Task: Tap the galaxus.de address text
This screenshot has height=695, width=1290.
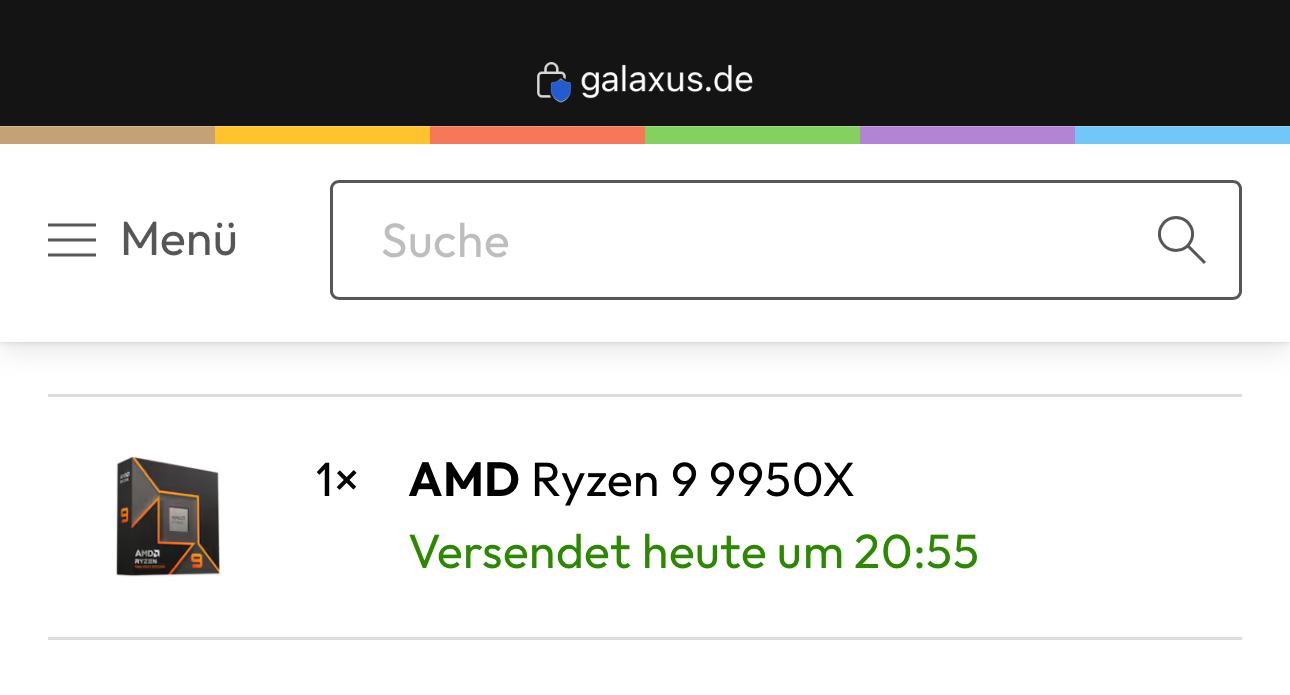Action: 666,80
